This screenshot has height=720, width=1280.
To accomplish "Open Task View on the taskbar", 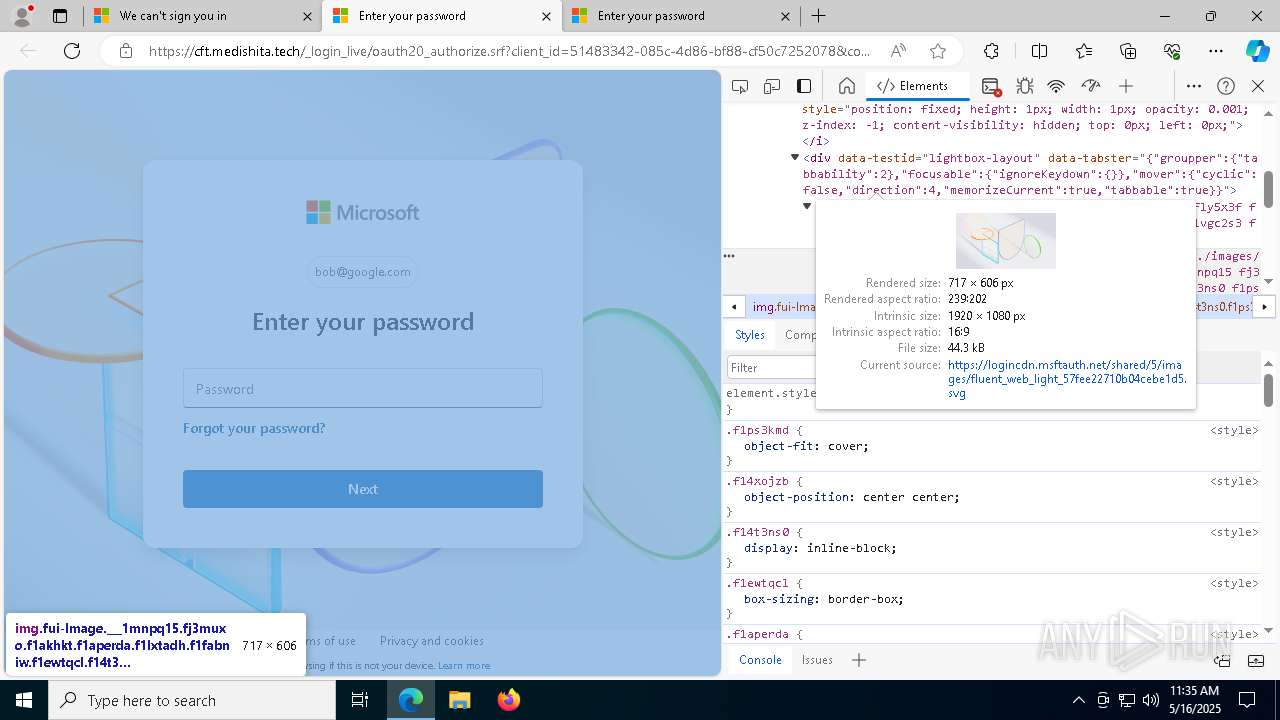I will coord(360,700).
